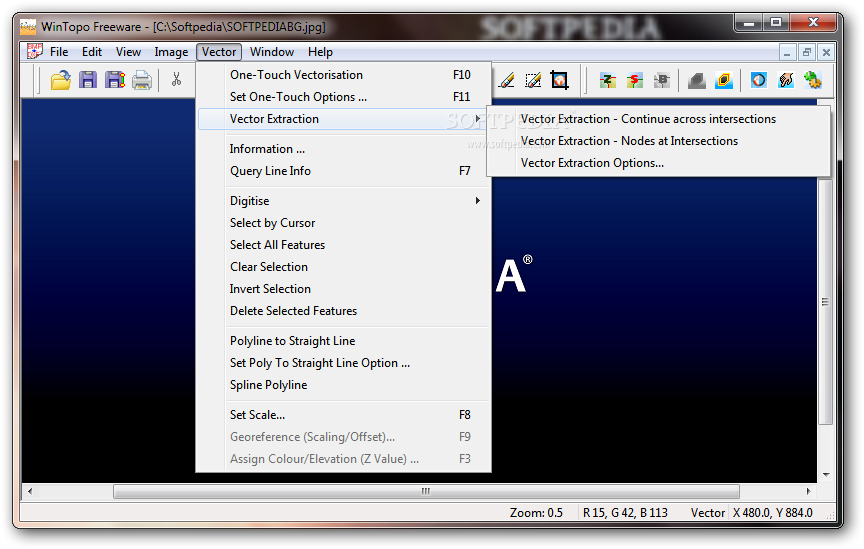This screenshot has height=549, width=864.
Task: Choose Spline Polyline
Action: (x=344, y=385)
